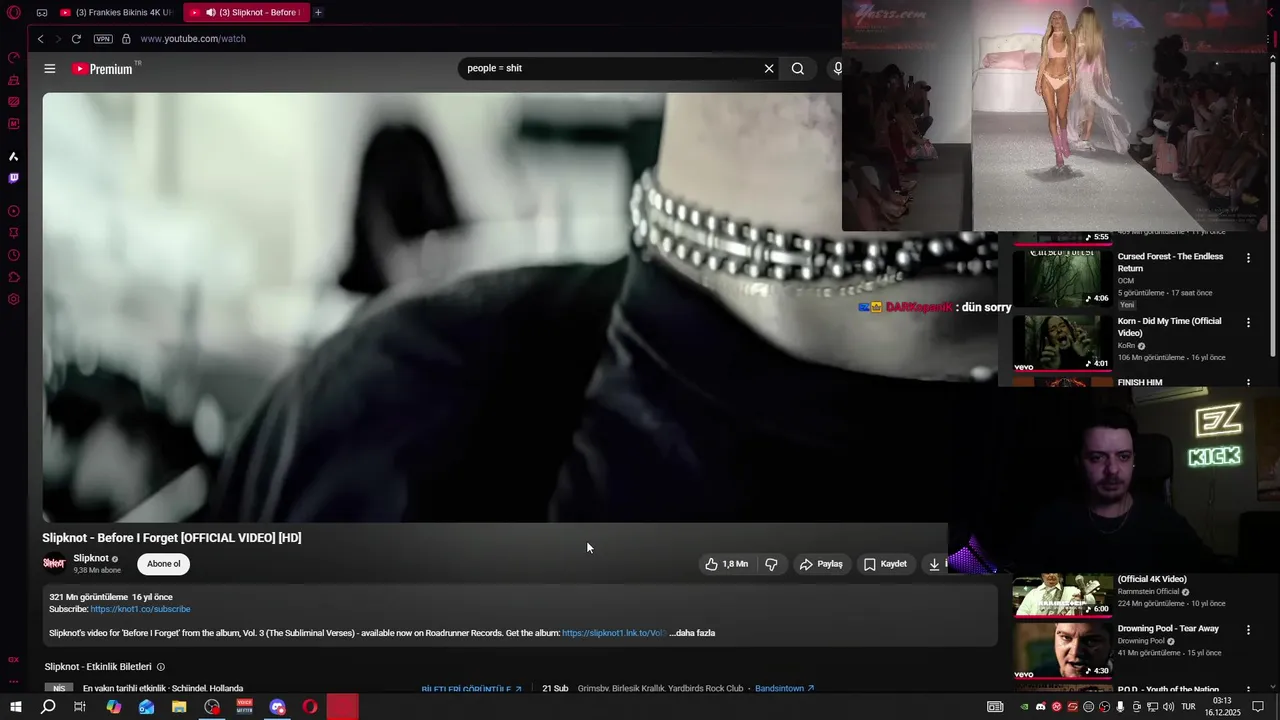Expand description with '...daha fazla'
The height and width of the screenshot is (720, 1280).
tap(692, 633)
